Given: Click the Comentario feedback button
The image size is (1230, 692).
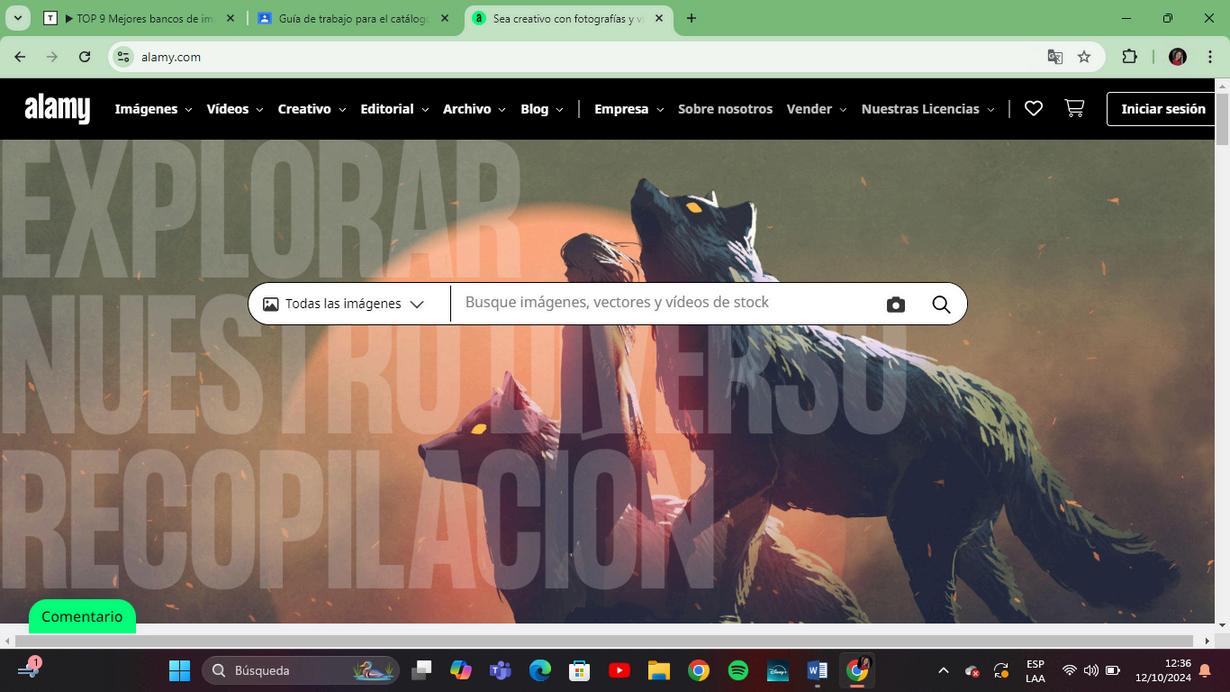Looking at the screenshot, I should (82, 617).
